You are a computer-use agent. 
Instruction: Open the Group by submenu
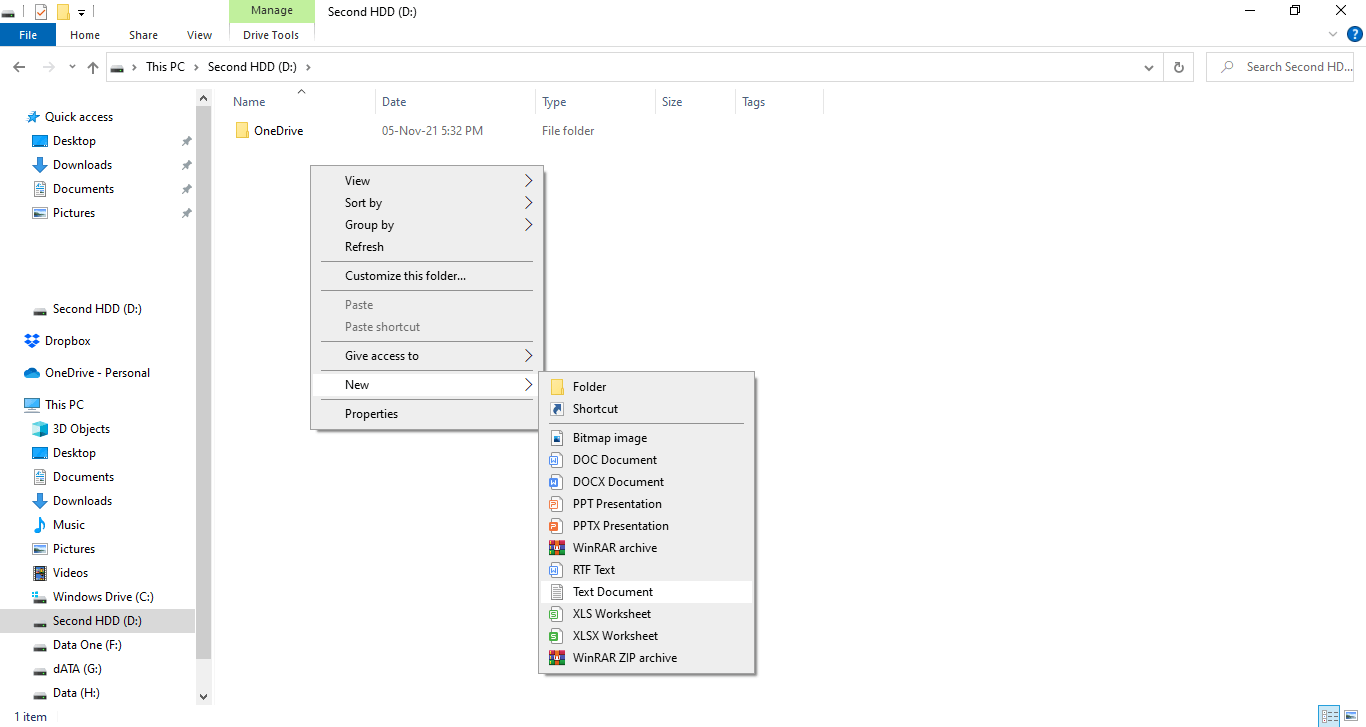427,225
